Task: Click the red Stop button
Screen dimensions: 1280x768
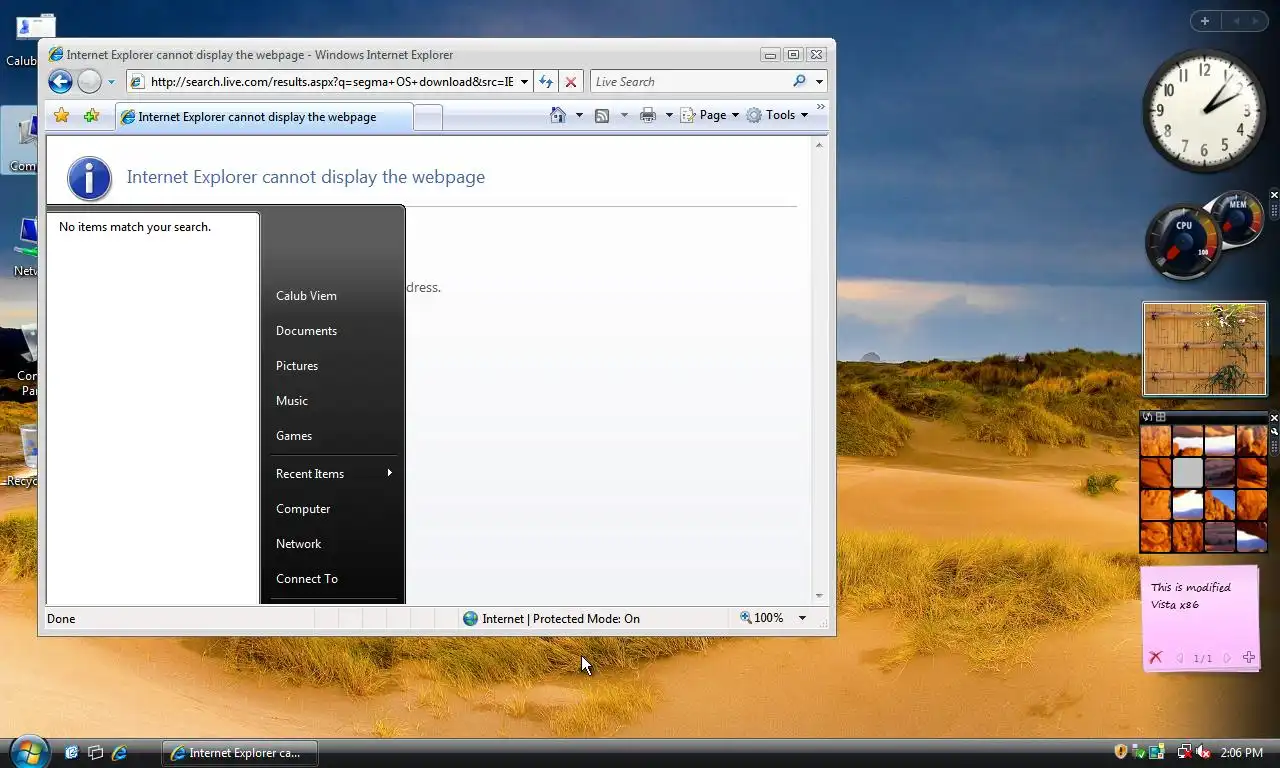Action: [x=570, y=82]
